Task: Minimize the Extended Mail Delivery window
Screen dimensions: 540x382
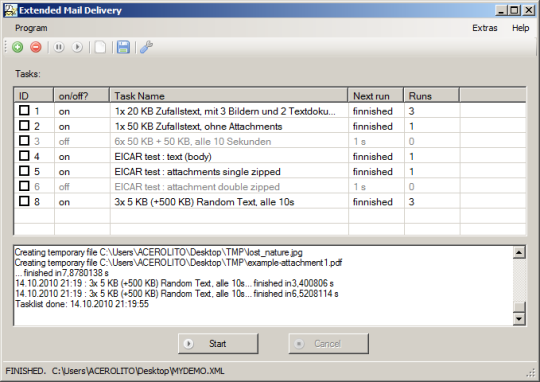Action: [501, 10]
